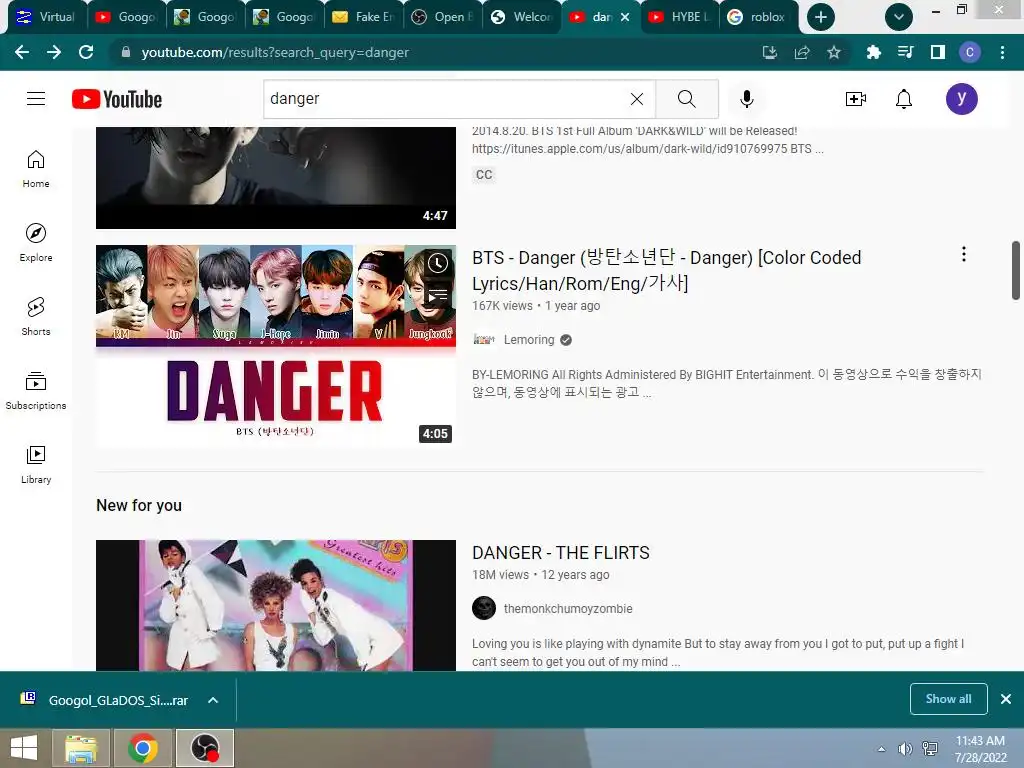The image size is (1024, 768).
Task: Toggle the Chrome side panel
Action: click(938, 52)
